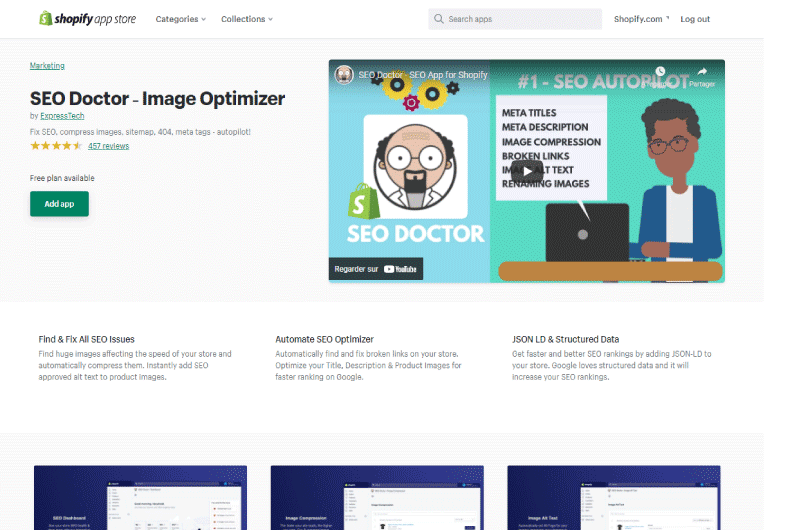The height and width of the screenshot is (530, 800).
Task: Open the Shopify.com dropdown menu
Action: point(641,19)
